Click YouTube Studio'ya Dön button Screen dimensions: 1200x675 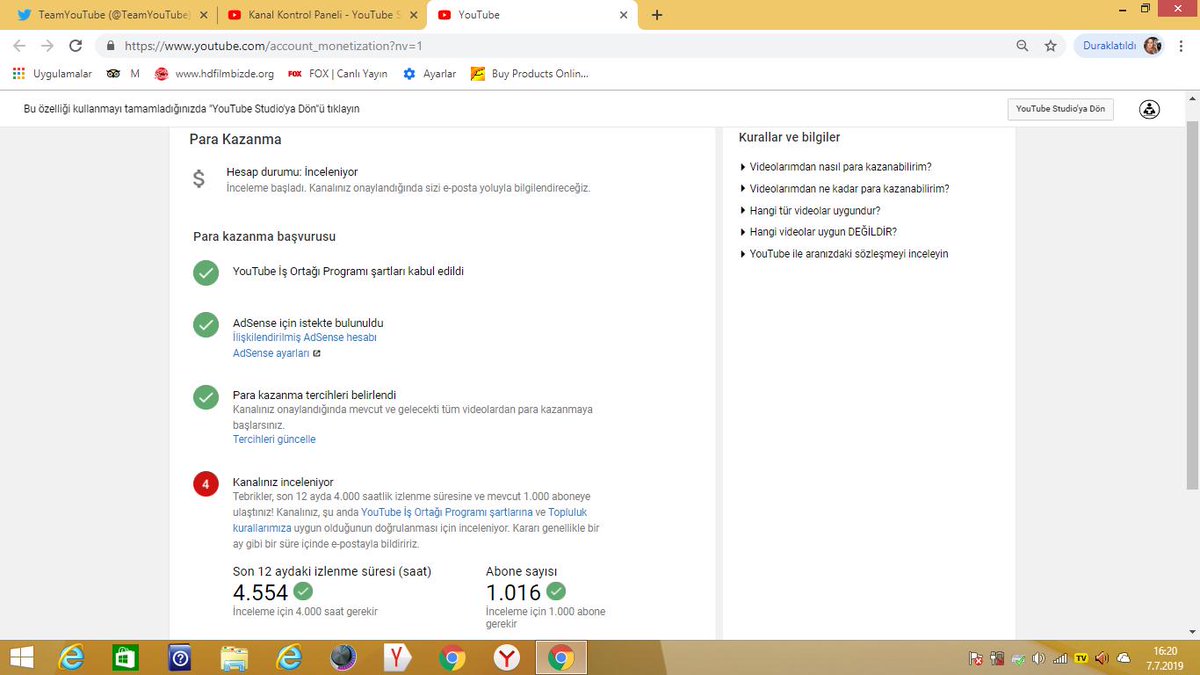[1060, 109]
